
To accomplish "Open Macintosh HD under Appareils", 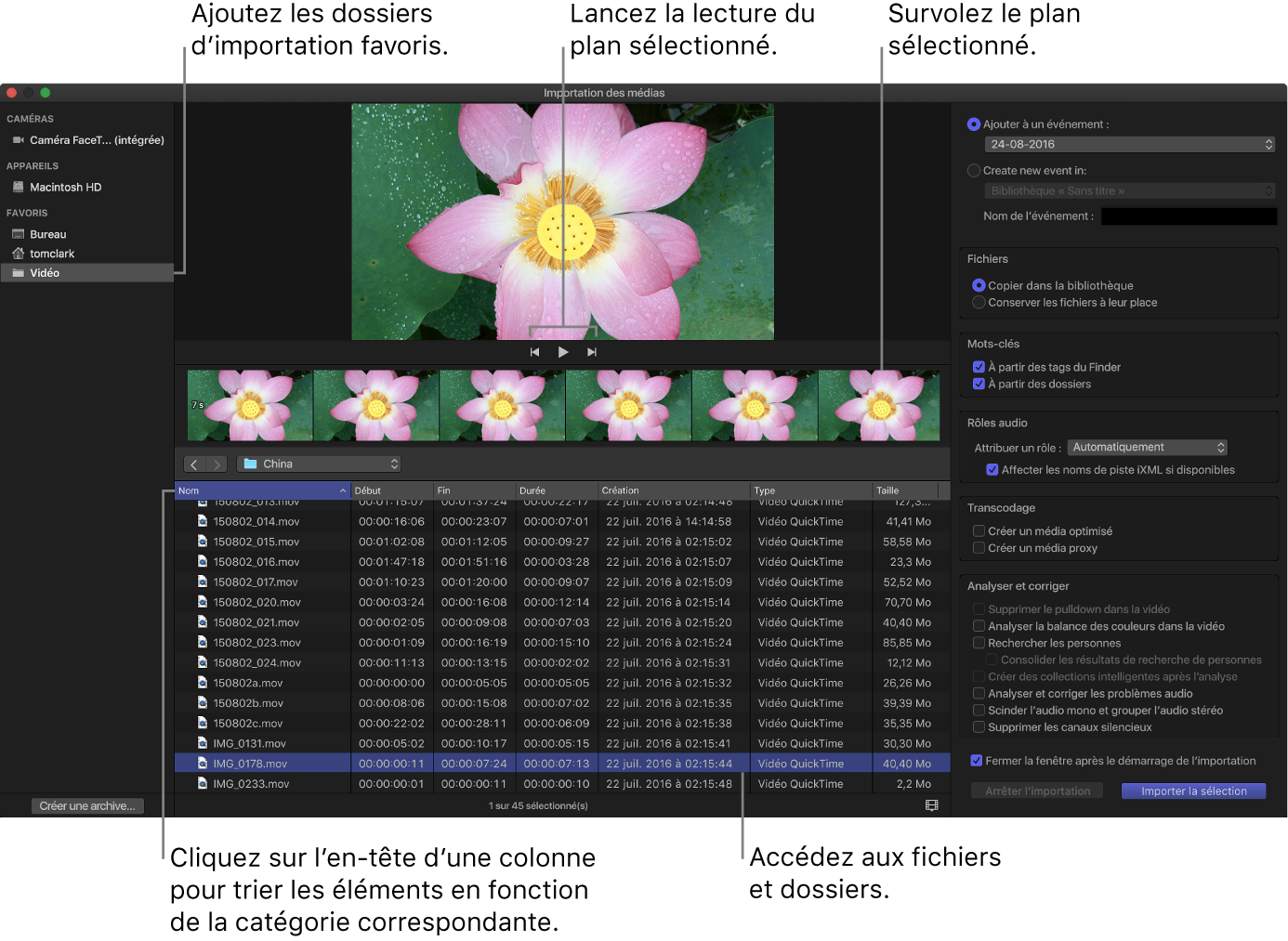I will point(65,187).
